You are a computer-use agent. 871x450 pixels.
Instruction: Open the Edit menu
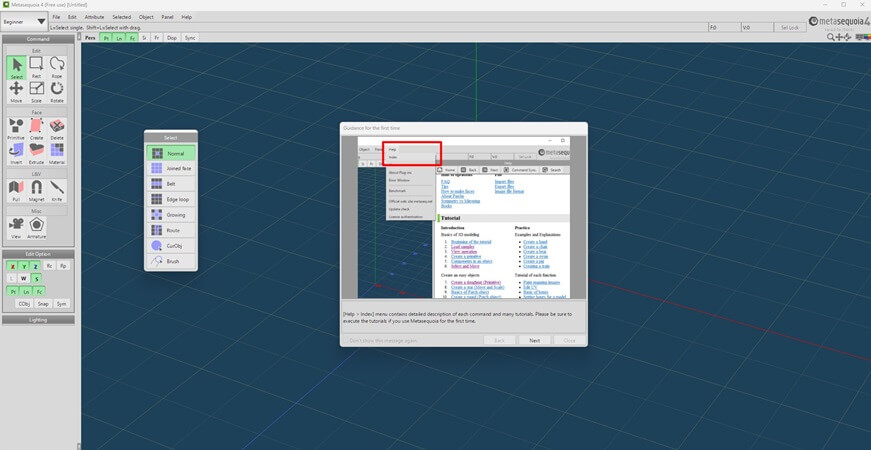click(x=72, y=17)
